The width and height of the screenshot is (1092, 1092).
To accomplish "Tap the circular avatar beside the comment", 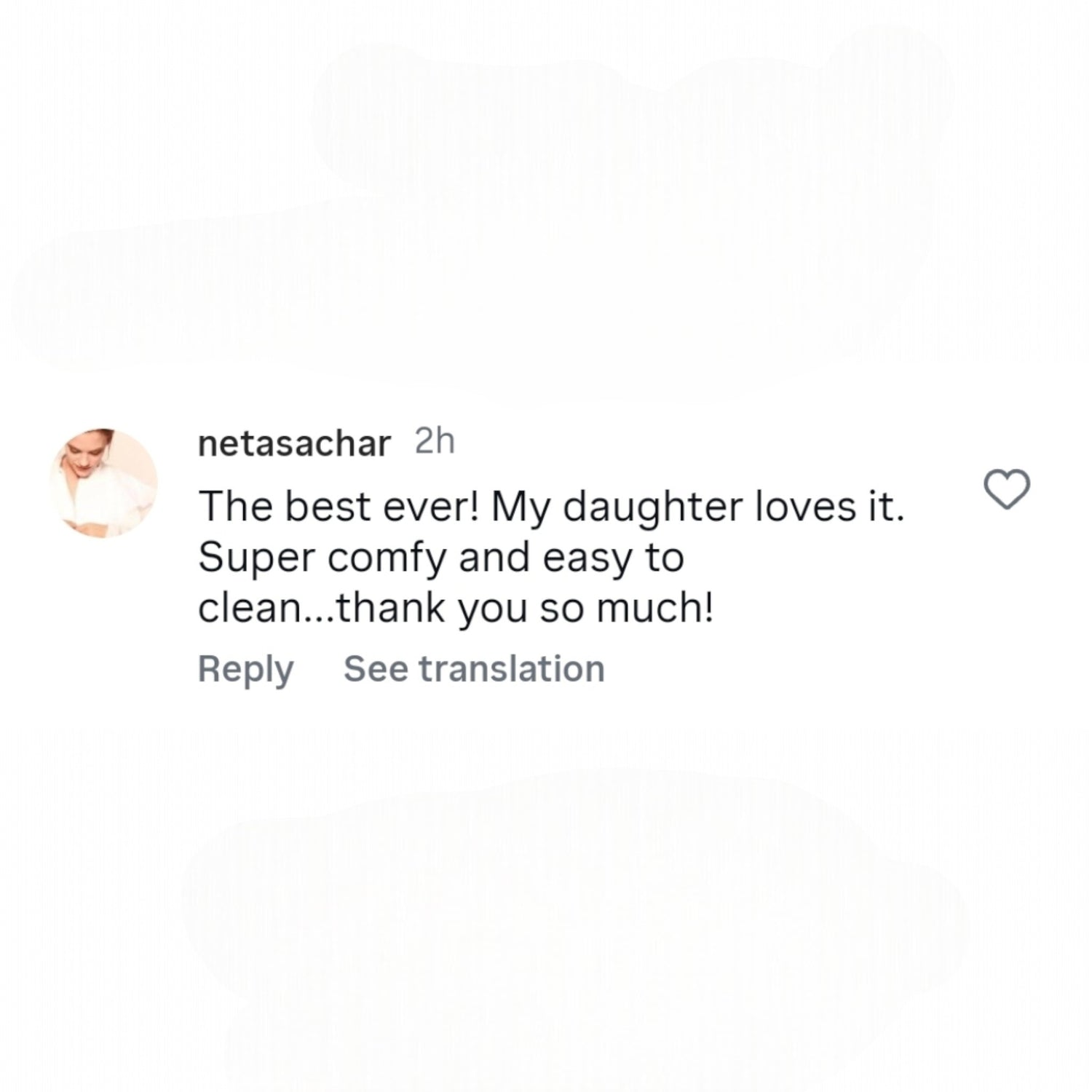I will coord(103,483).
